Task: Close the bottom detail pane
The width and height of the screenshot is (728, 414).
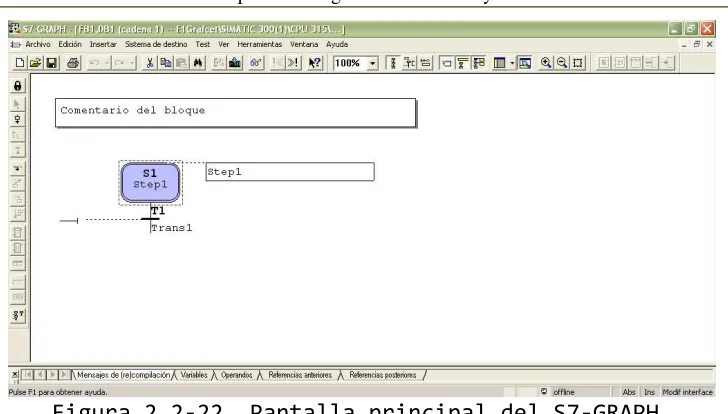Action: [15, 374]
